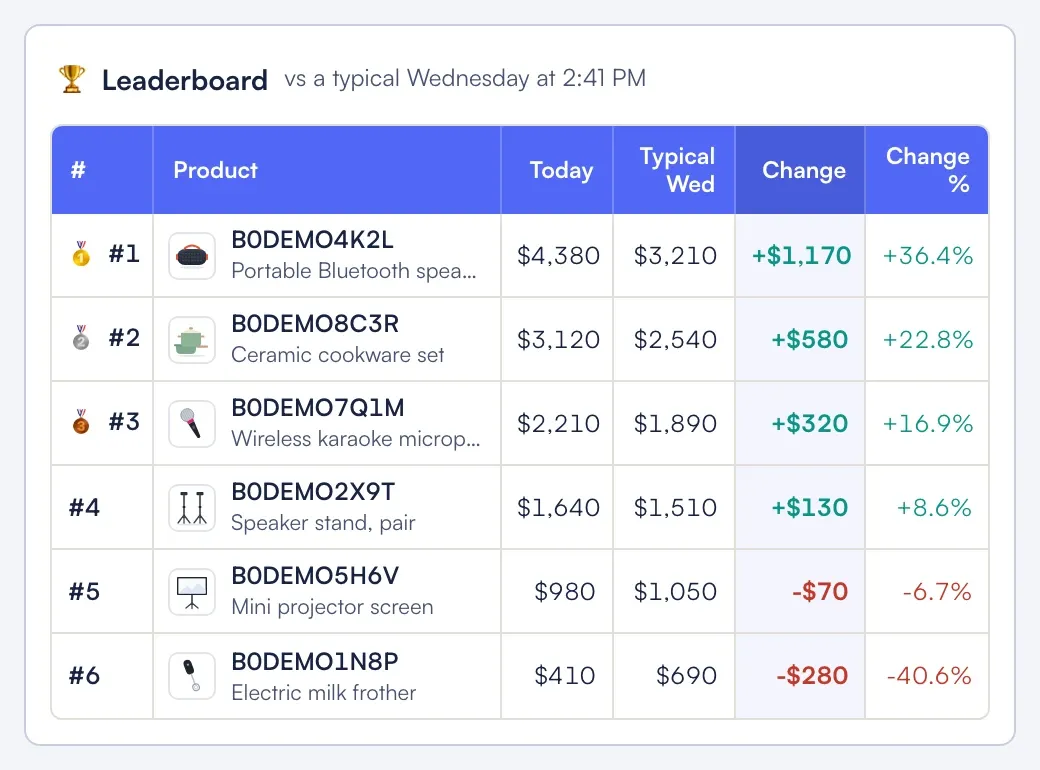Click the $3,120 Today value
This screenshot has width=1040, height=770.
558,340
